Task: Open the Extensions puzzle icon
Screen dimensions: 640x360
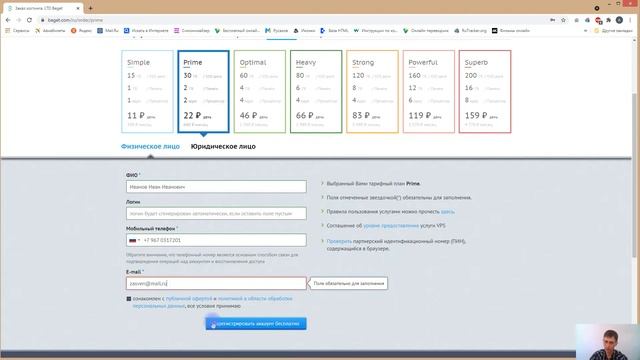Action: [609, 20]
